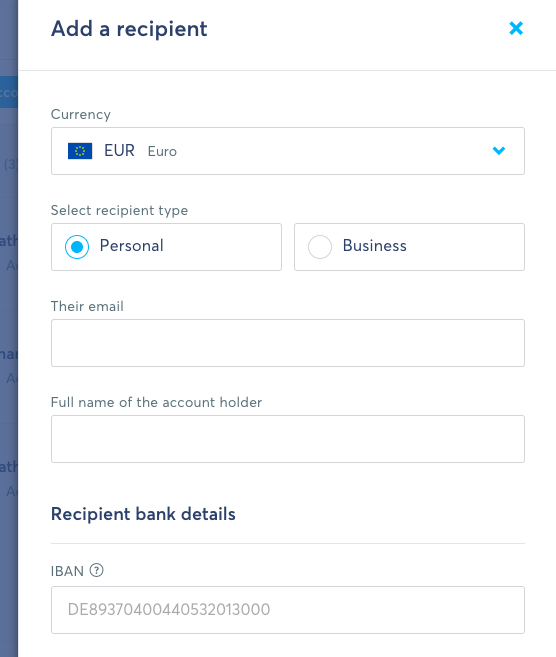The image size is (556, 657).
Task: Click the Select recipient type label
Action: point(119,210)
